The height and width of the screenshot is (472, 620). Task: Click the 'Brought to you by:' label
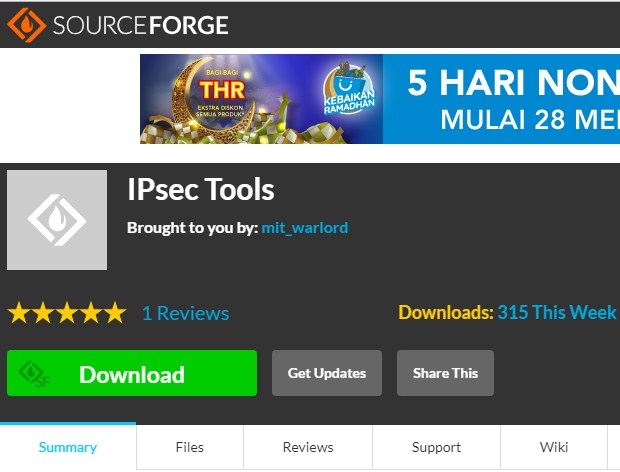coord(193,228)
